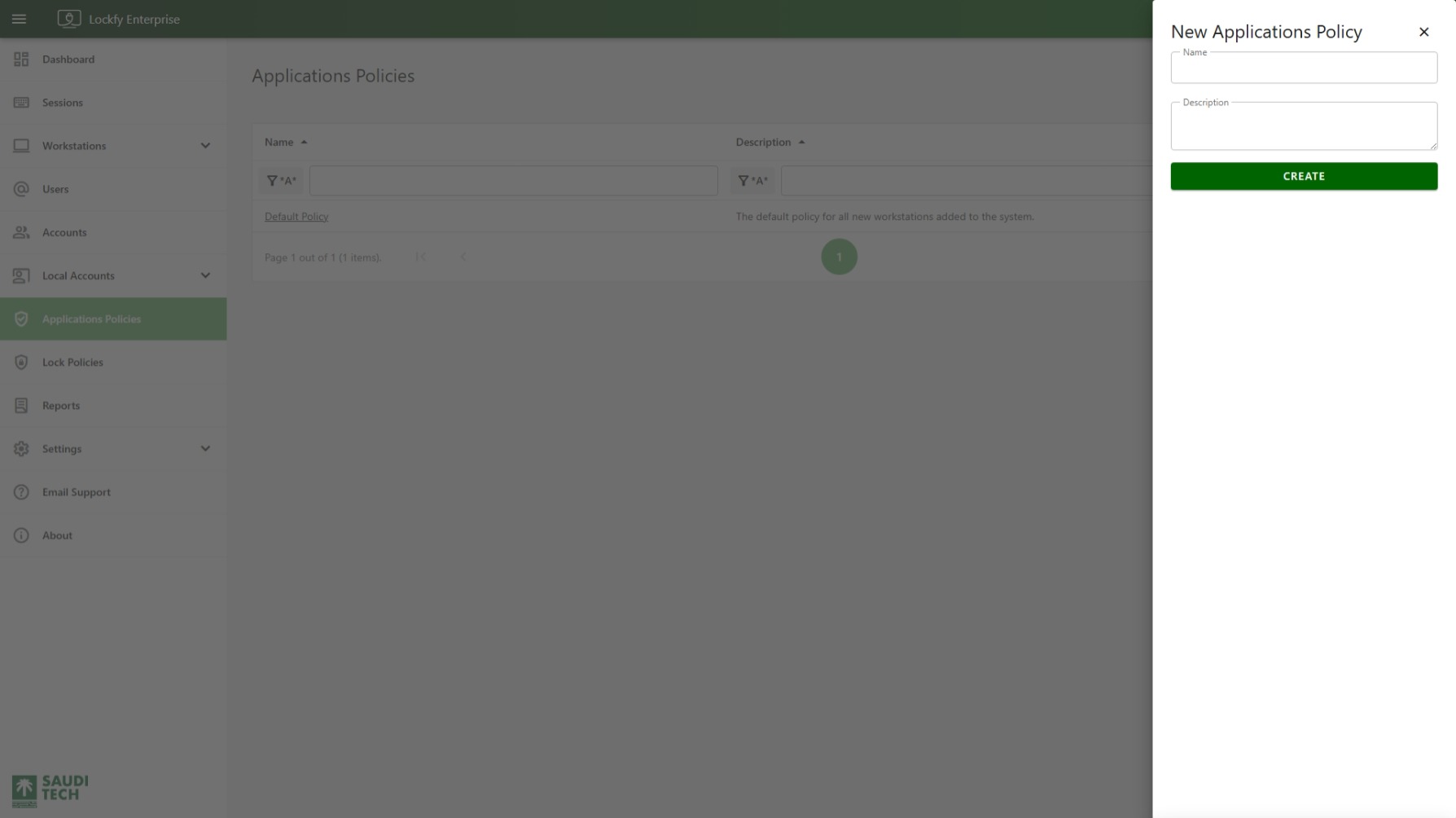Image resolution: width=1456 pixels, height=818 pixels.
Task: Go to Dashboard page
Action: click(113, 59)
